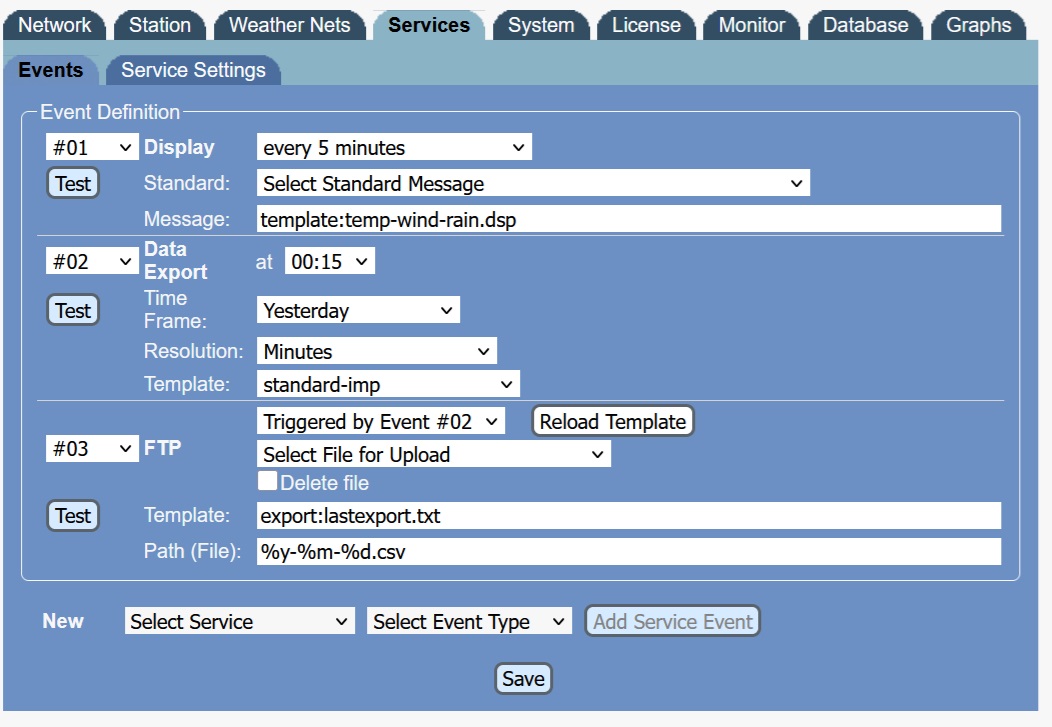Switch to the Network tab
The width and height of the screenshot is (1052, 727).
pos(55,25)
